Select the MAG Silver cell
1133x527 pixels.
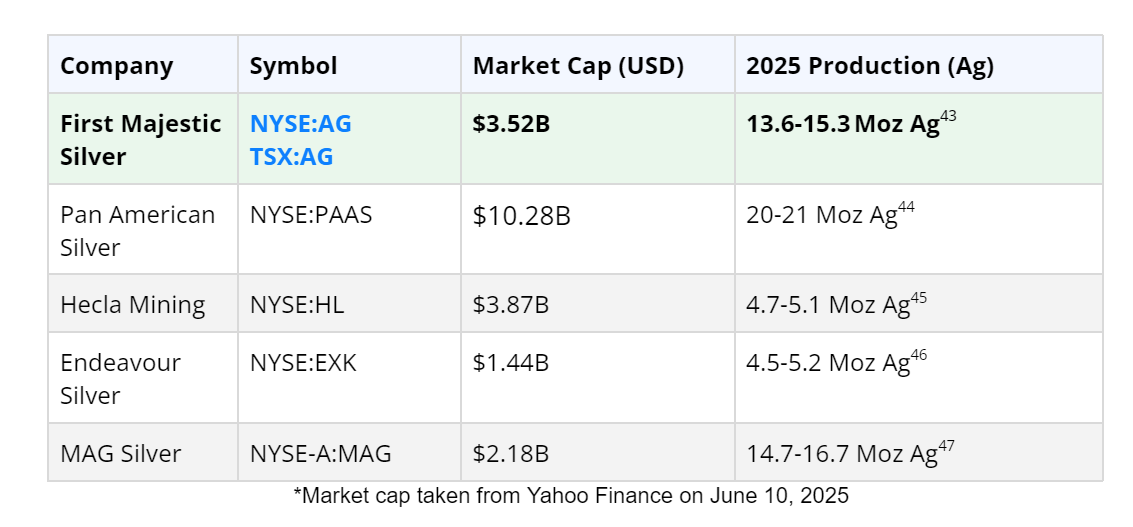coord(120,453)
